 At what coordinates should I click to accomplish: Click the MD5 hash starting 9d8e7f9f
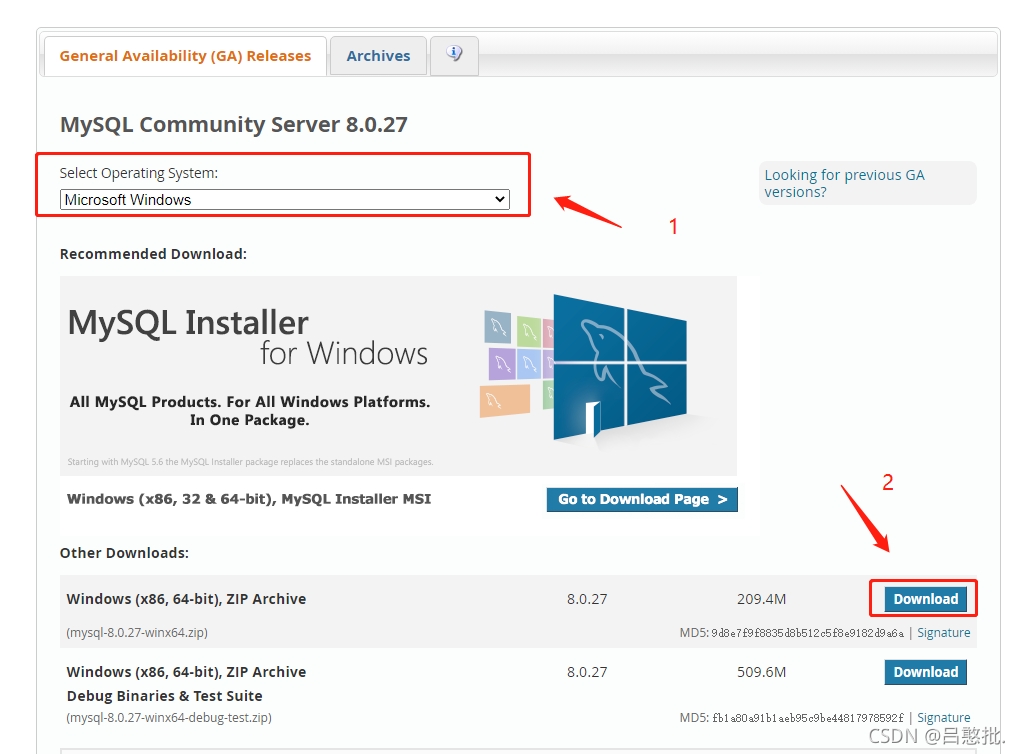[807, 633]
